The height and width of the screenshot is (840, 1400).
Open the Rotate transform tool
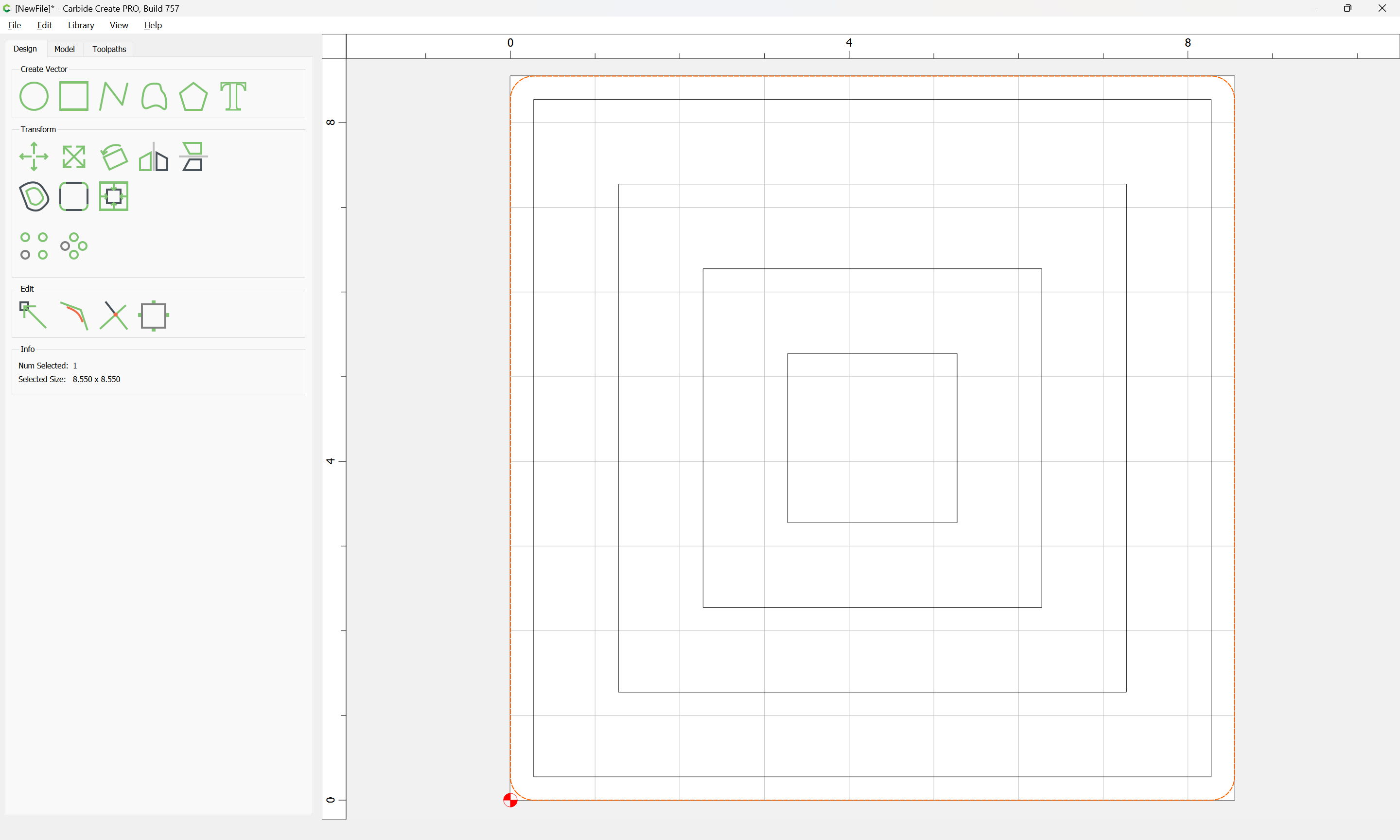click(x=114, y=157)
